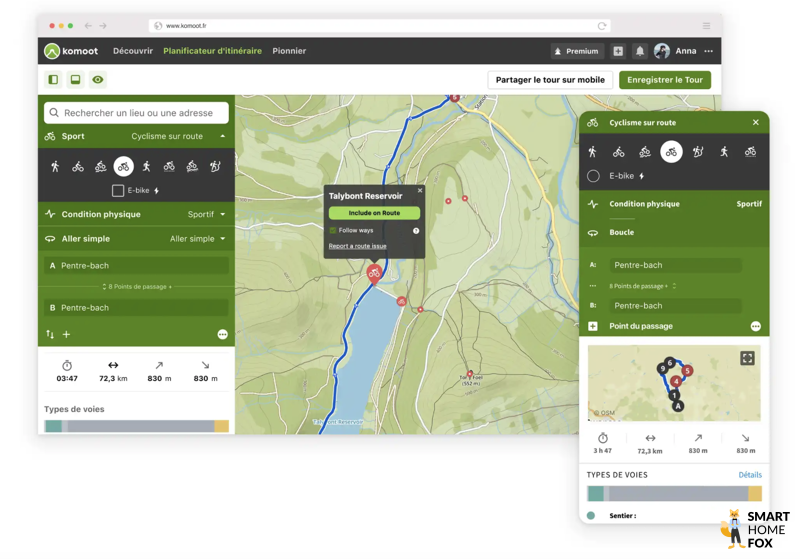Viewport: 800px width, 559px height.
Task: Select hiking icon in the mobile panel
Action: point(592,151)
